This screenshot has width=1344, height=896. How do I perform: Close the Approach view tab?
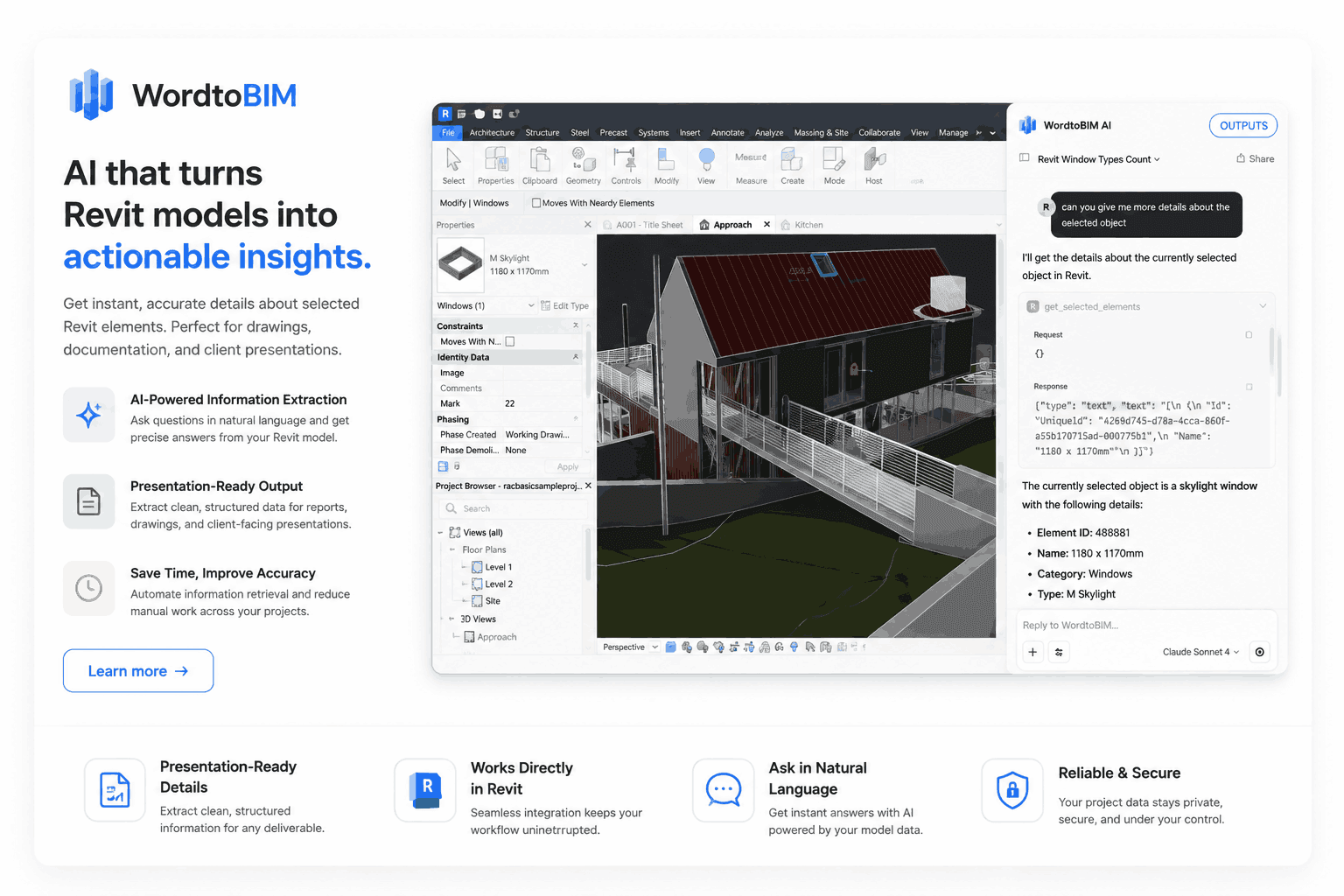click(x=766, y=225)
